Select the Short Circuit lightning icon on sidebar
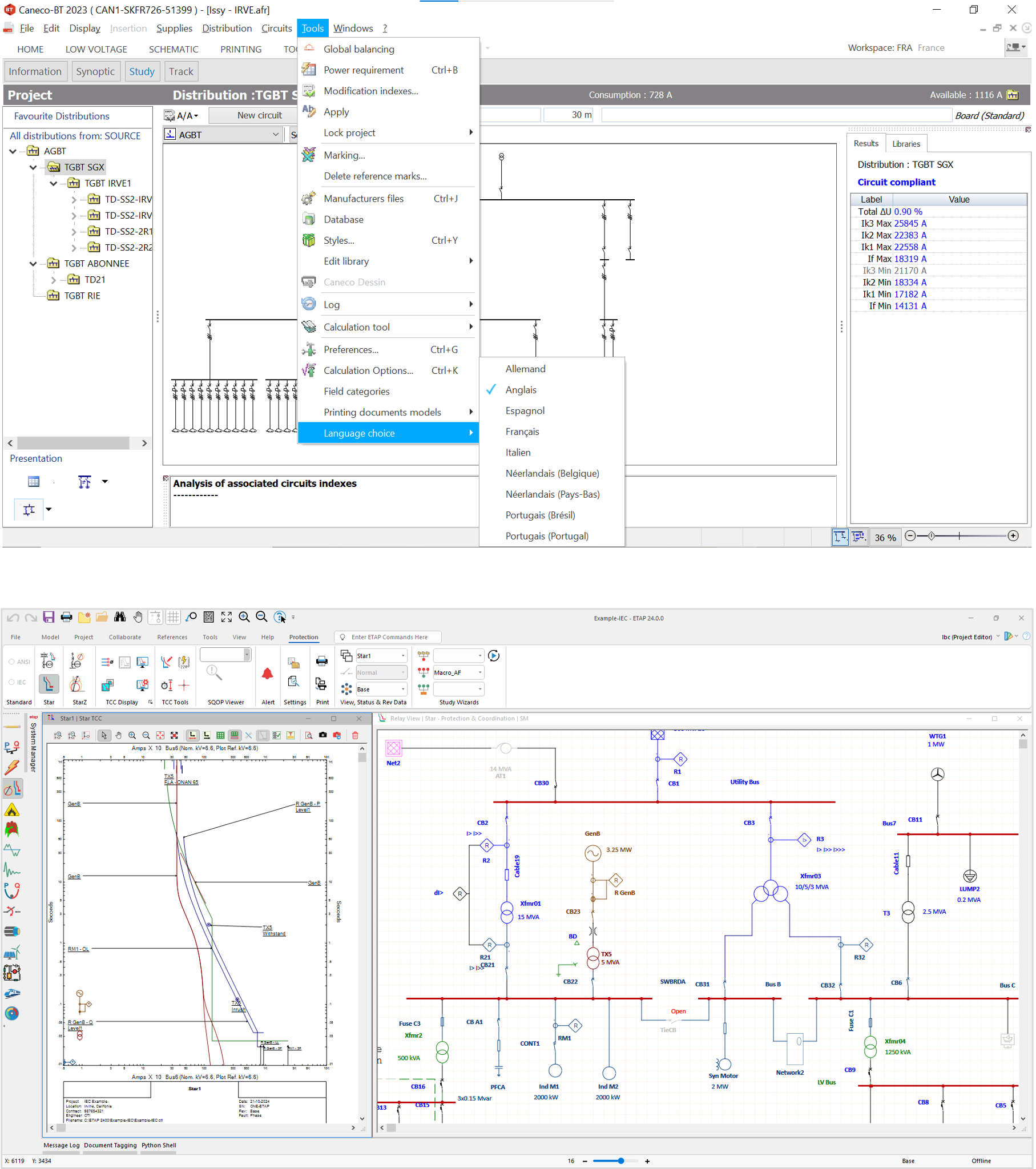This screenshot has width=1036, height=1169. pos(12,768)
